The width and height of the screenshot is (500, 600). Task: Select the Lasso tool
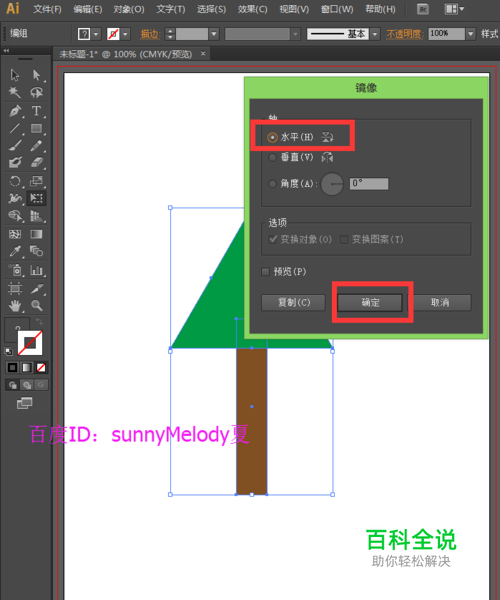tap(36, 93)
